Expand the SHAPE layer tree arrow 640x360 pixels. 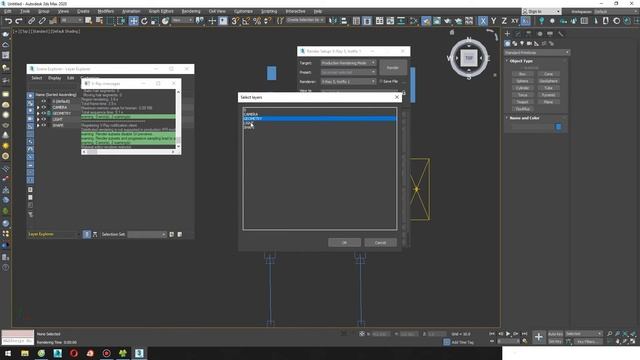(38, 125)
